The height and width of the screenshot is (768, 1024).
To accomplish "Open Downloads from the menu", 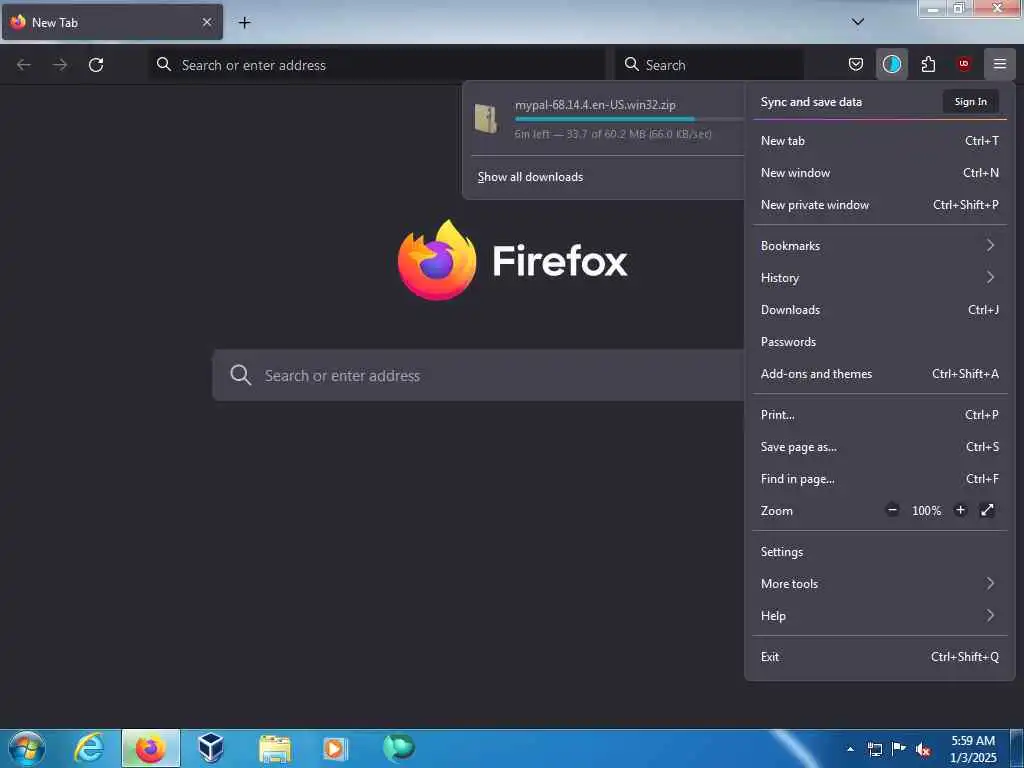I will tap(880, 310).
